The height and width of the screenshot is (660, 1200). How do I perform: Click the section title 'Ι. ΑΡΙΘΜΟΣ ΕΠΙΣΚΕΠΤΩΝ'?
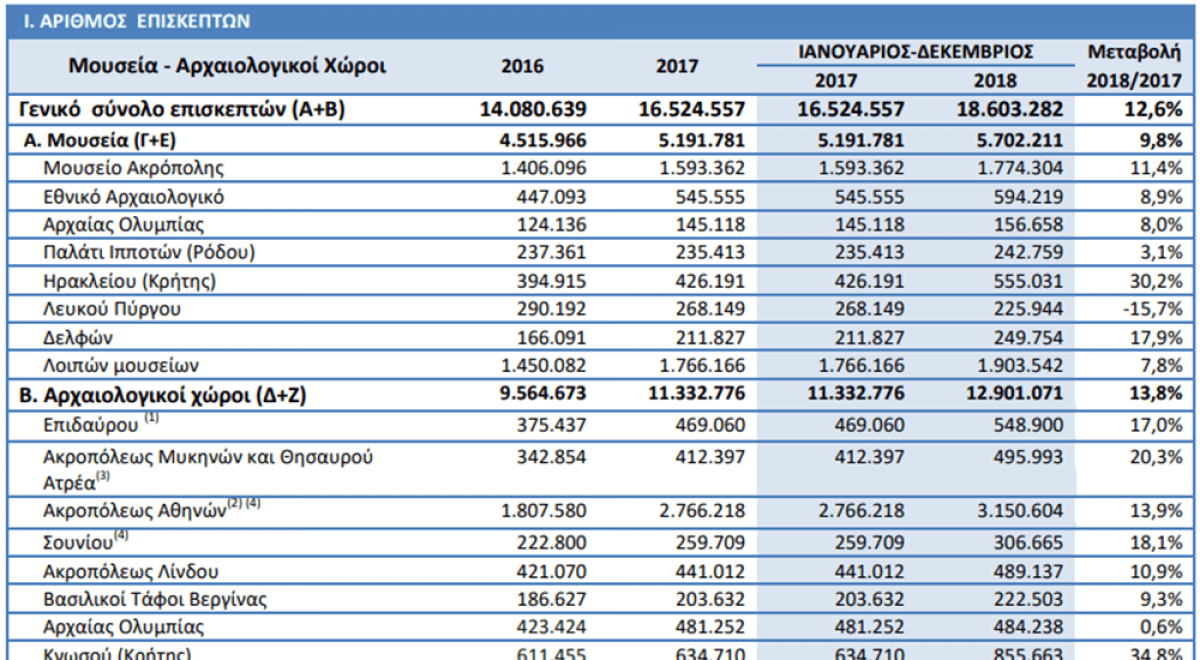coord(137,20)
